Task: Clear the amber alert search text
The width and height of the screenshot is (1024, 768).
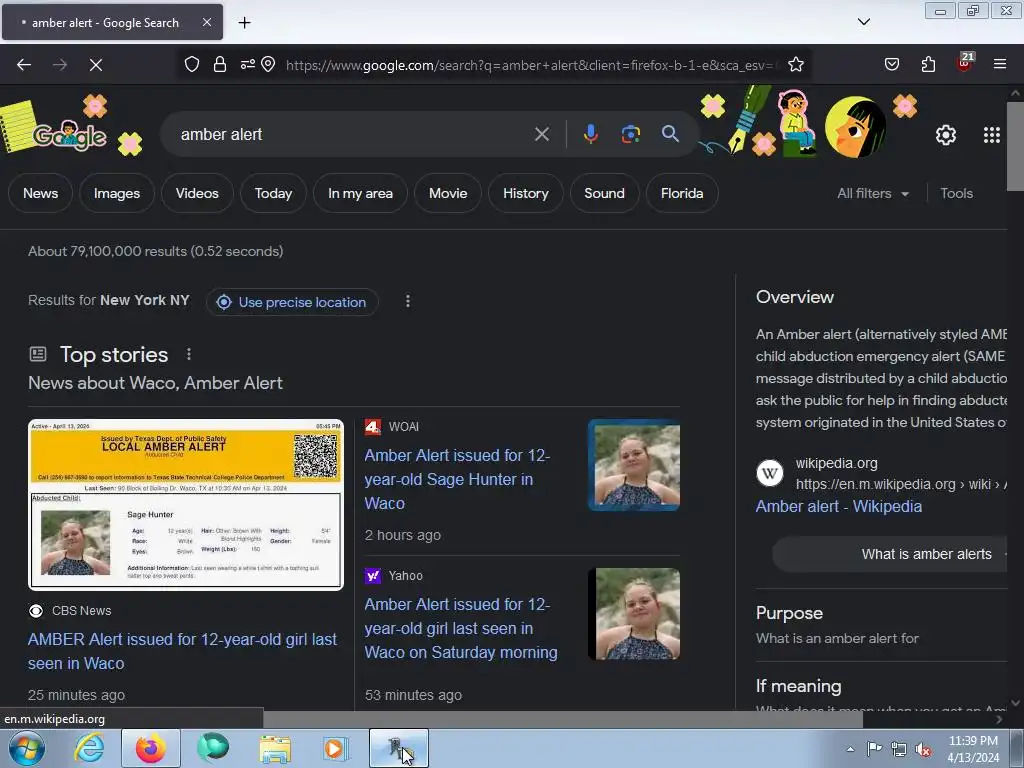Action: tap(541, 135)
